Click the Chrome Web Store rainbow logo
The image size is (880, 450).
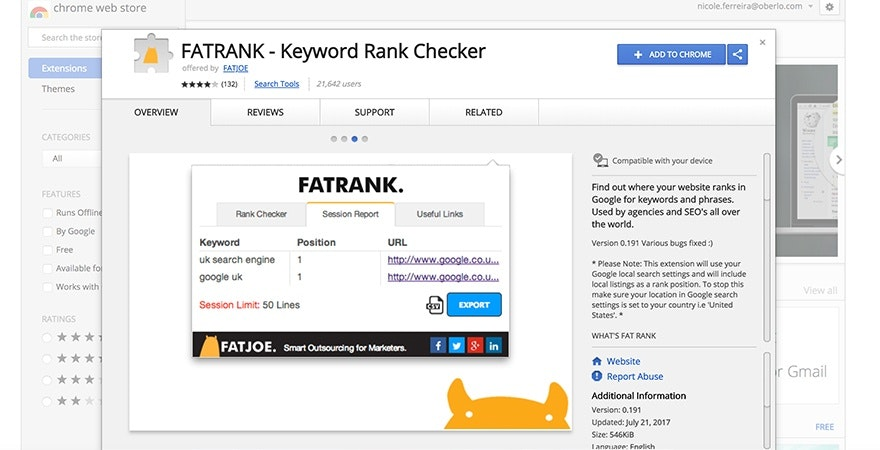[39, 11]
